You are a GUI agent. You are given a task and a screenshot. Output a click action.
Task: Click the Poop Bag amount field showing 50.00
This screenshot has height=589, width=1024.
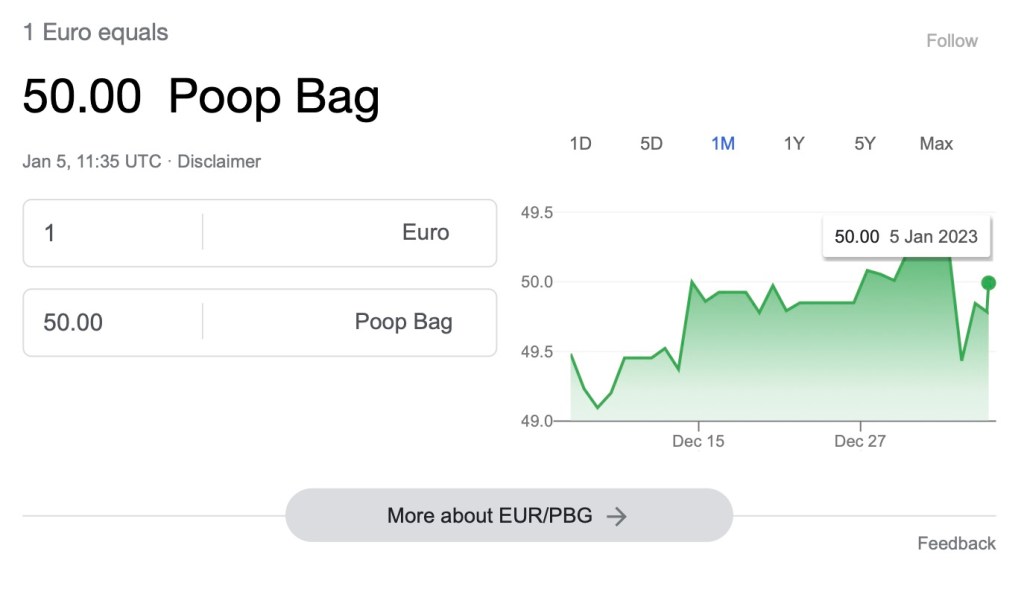tap(112, 322)
